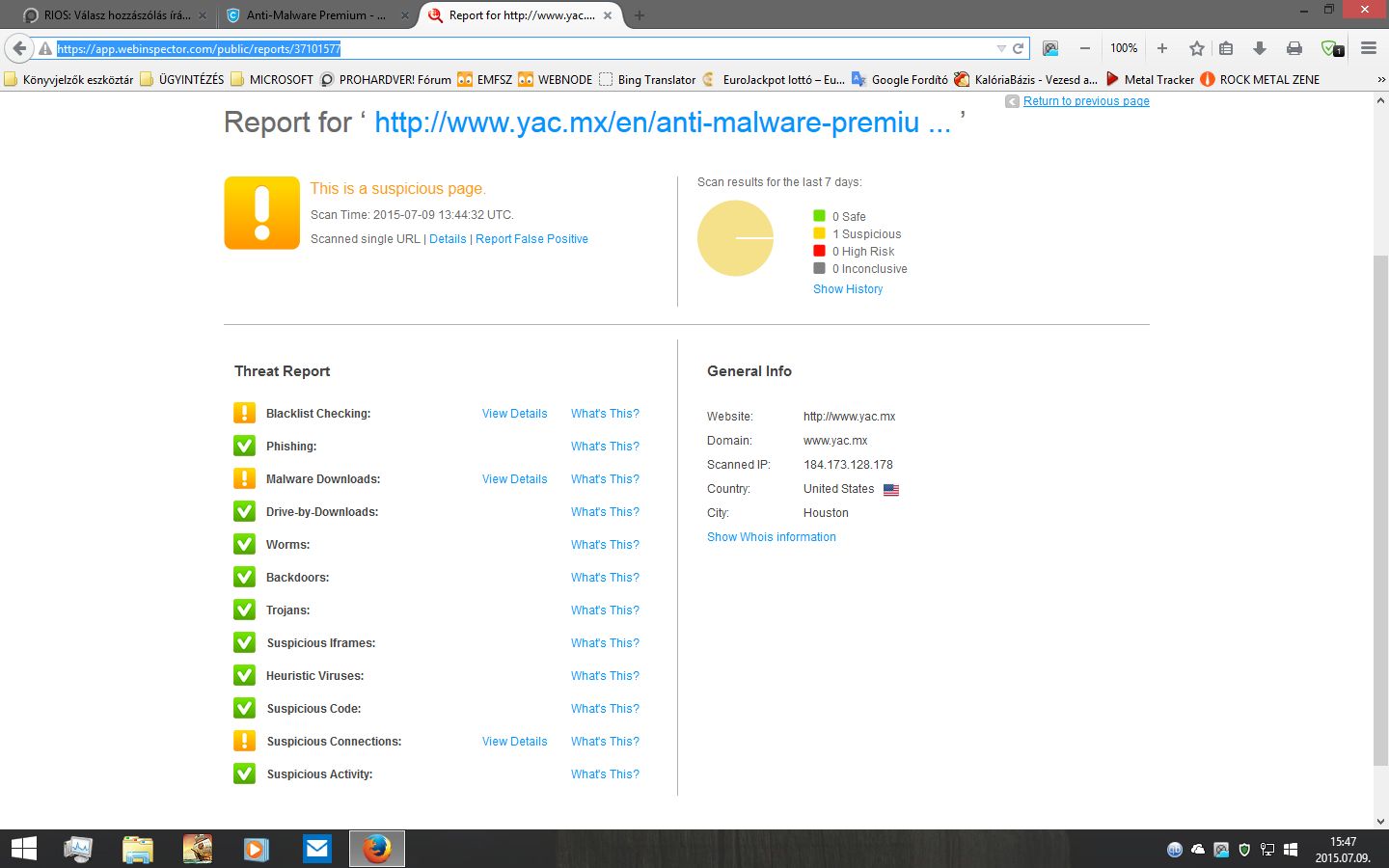Image resolution: width=1389 pixels, height=868 pixels.
Task: Click the zoom out minus button
Action: [x=1085, y=48]
